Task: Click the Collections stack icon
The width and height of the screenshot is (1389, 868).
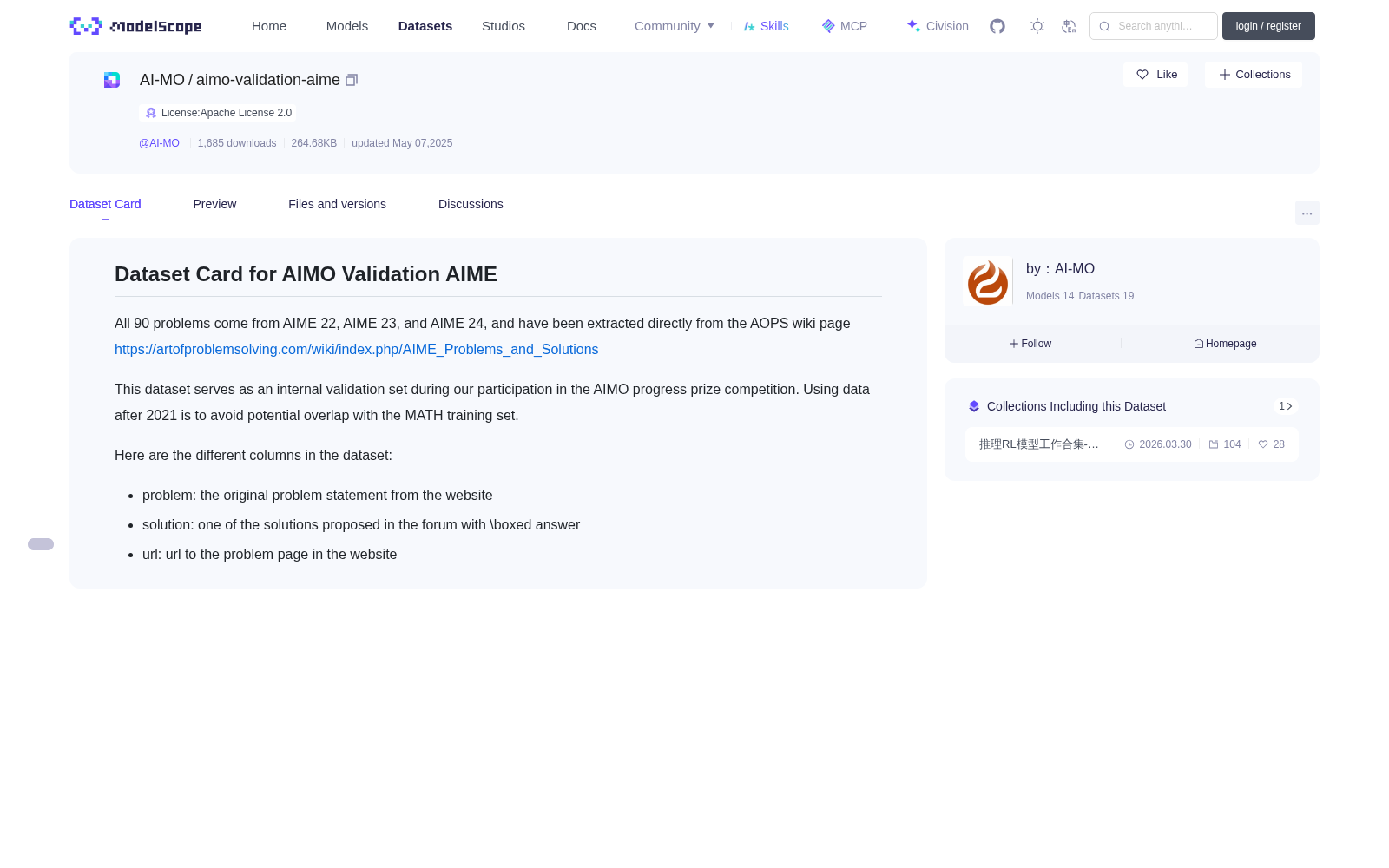Action: click(x=974, y=406)
